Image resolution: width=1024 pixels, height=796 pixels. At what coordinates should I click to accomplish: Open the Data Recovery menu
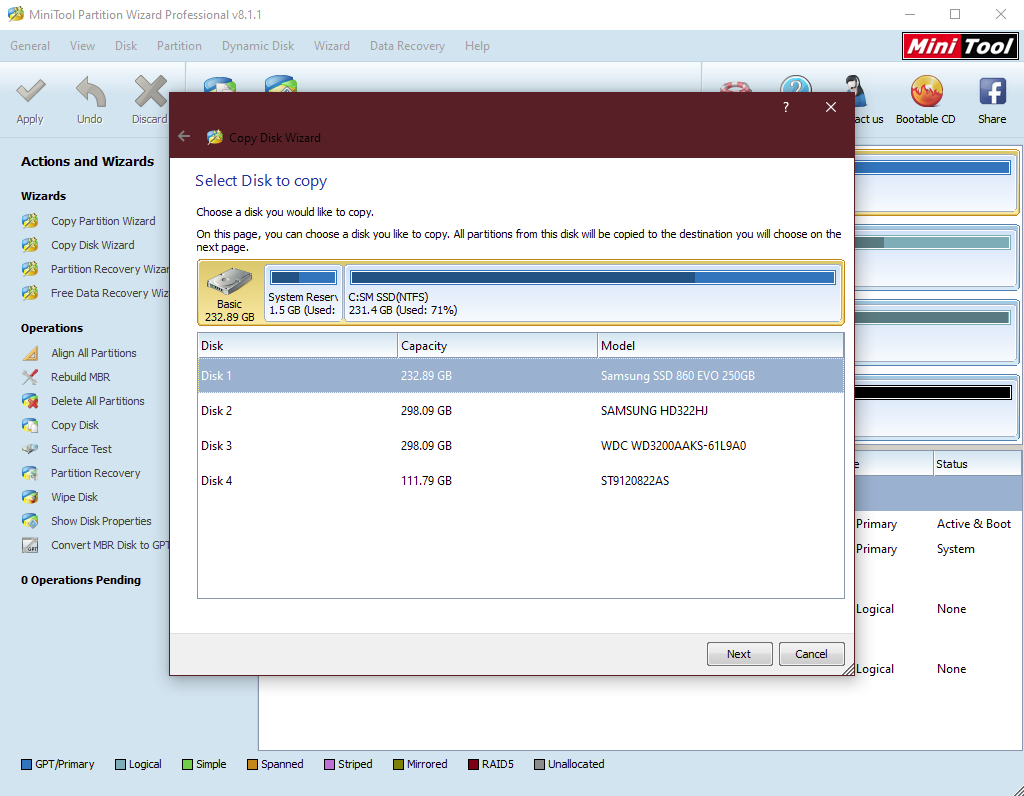tap(408, 46)
